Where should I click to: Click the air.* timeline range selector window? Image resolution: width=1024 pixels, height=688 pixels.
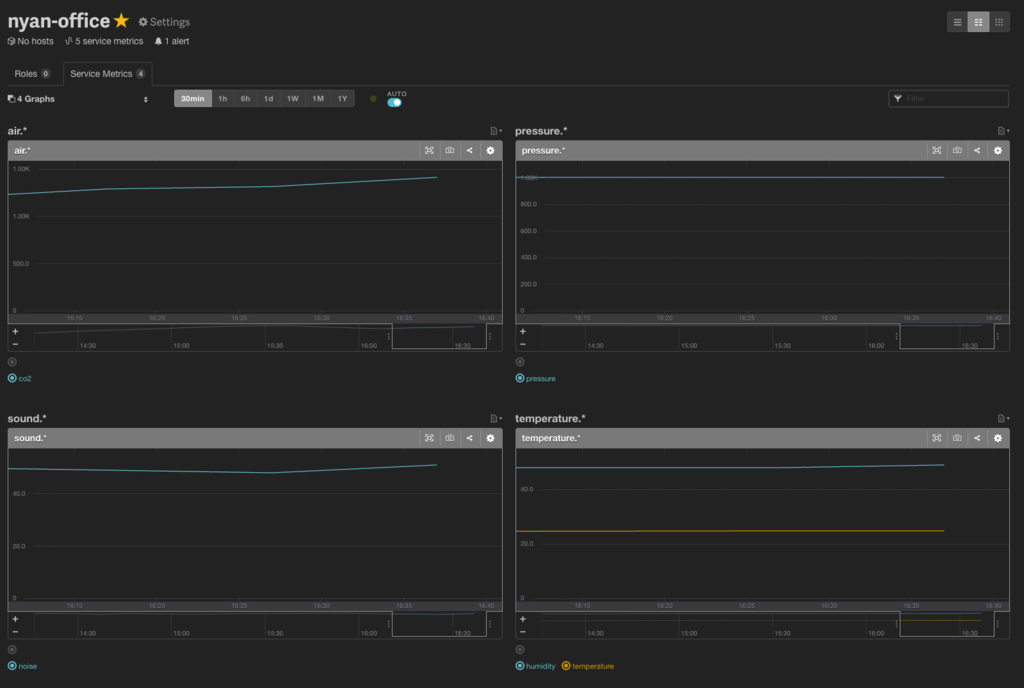(440, 336)
